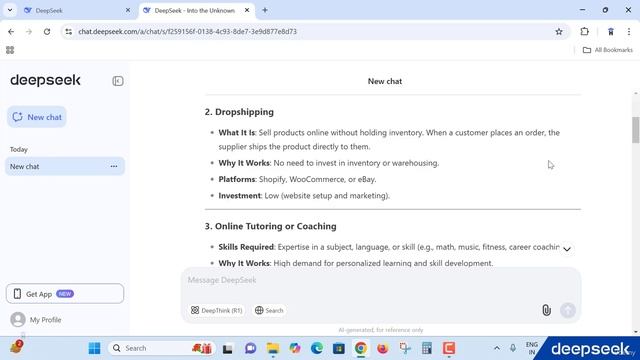Toggle web Search mode
Screen dimensions: 640x360
pyautogui.click(x=269, y=310)
